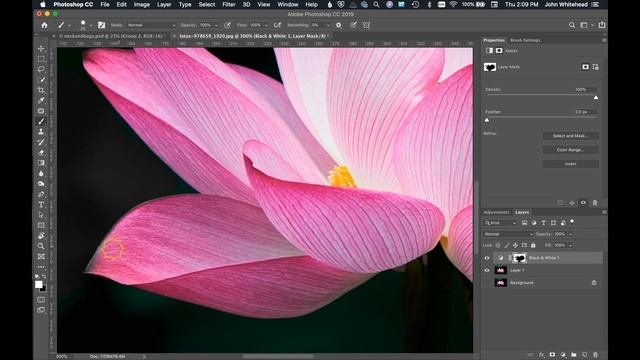Open the Apple menu
This screenshot has width=640, height=360.
click(x=43, y=4)
